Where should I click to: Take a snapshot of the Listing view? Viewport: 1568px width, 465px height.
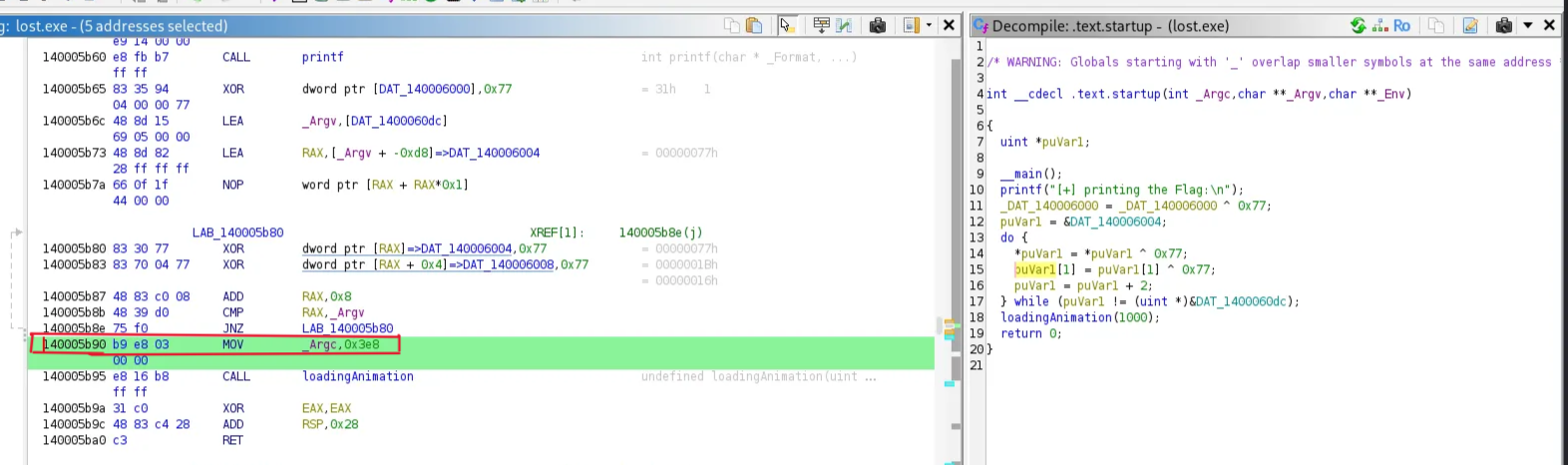[878, 25]
